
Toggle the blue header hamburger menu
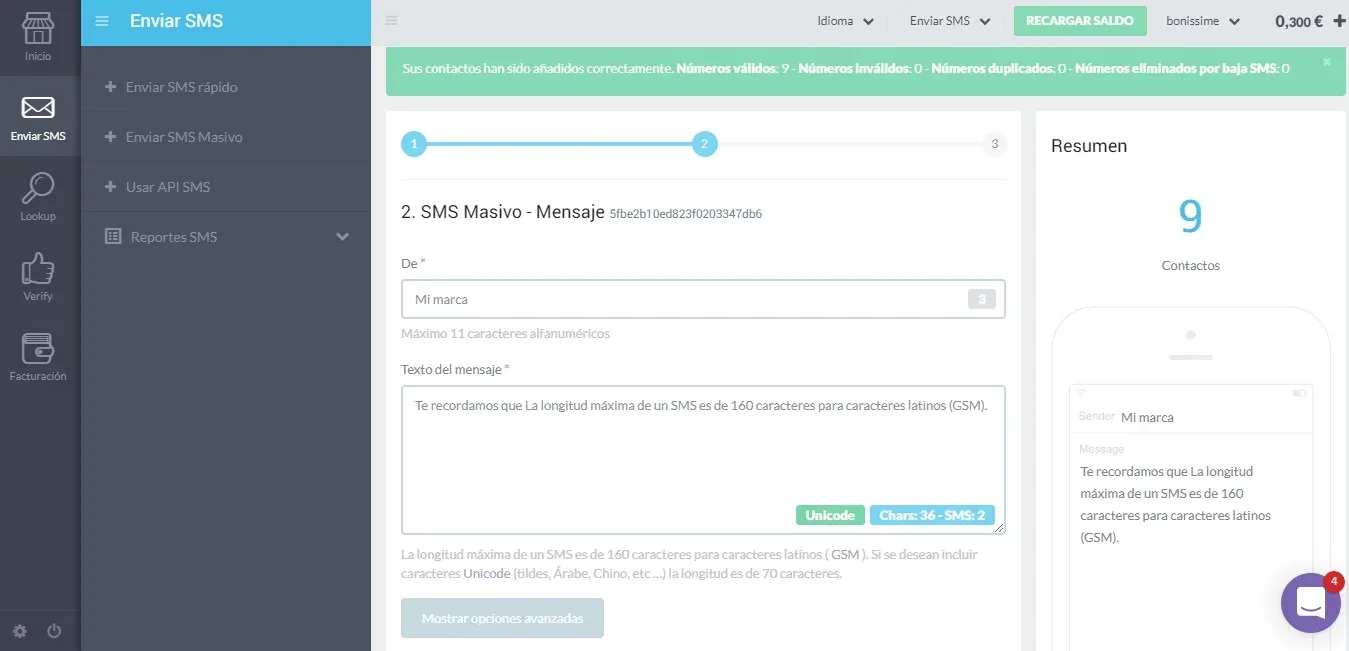(101, 21)
